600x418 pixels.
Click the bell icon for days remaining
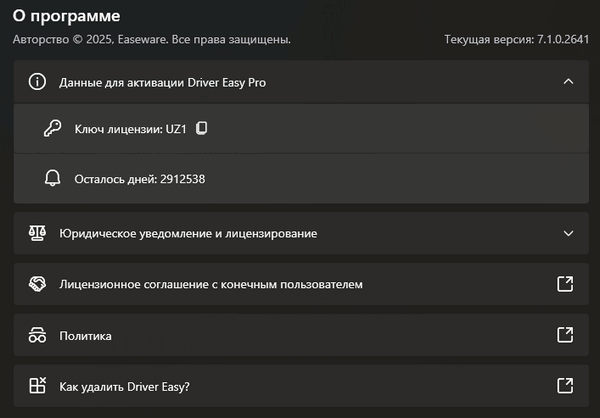[53, 179]
